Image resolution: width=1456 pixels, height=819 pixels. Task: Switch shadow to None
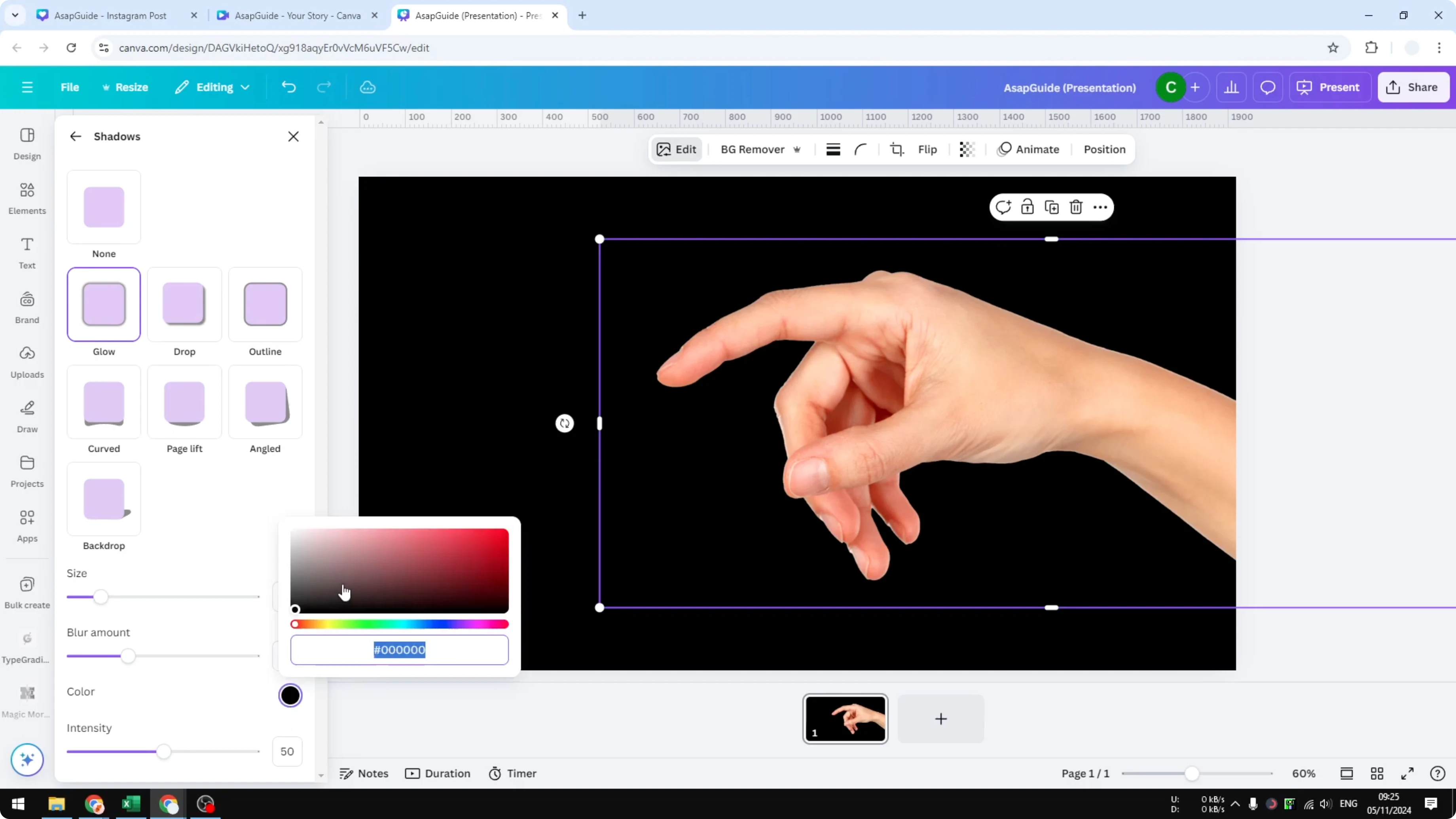103,207
